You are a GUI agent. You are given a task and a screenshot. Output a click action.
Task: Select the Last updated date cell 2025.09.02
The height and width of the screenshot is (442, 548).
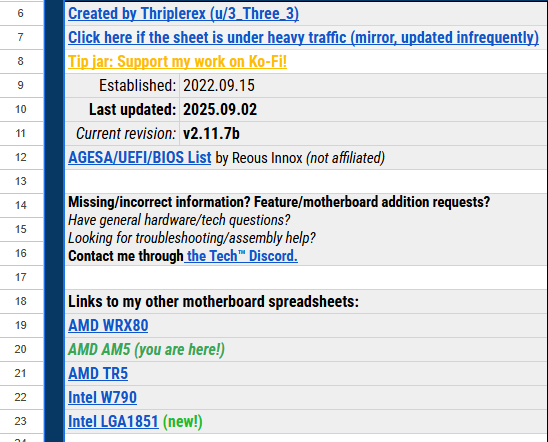click(363, 110)
